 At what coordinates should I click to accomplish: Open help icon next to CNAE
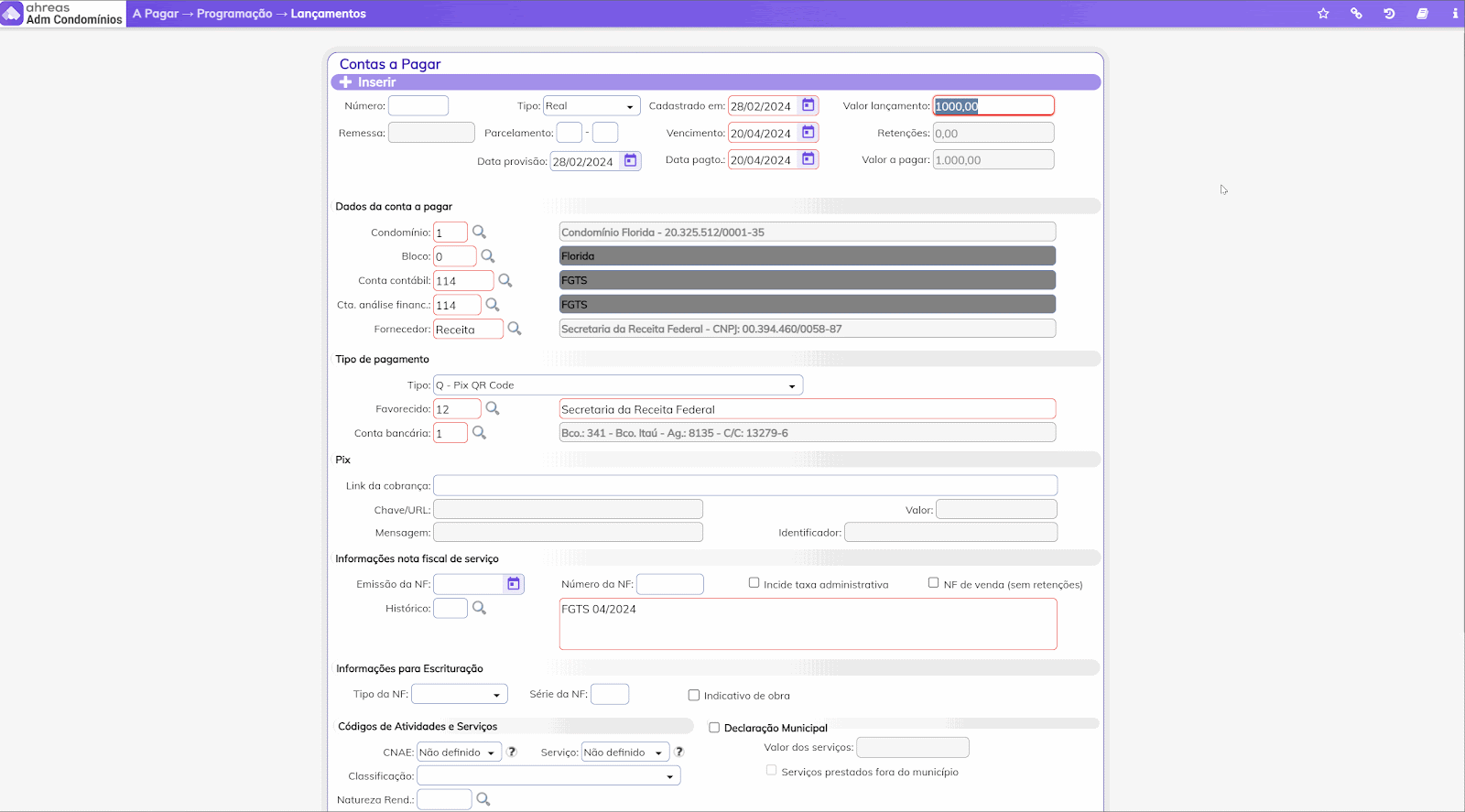(512, 752)
